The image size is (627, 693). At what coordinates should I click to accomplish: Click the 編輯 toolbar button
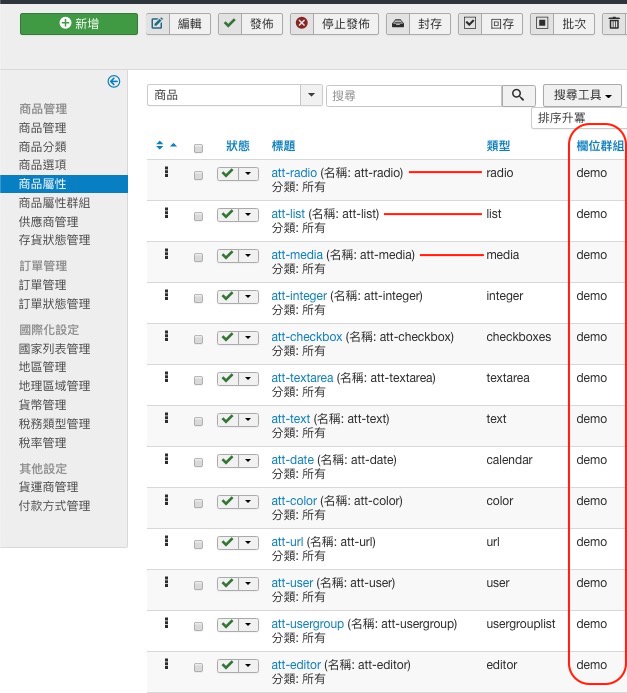(179, 24)
